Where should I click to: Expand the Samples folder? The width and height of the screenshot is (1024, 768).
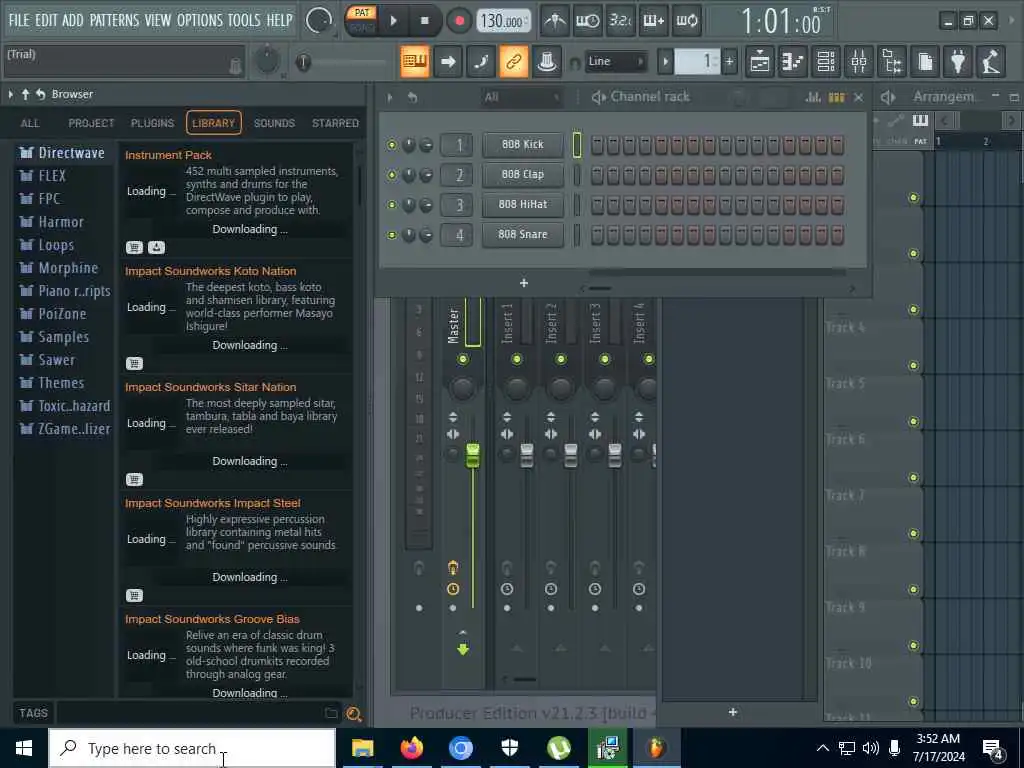[x=54, y=337]
